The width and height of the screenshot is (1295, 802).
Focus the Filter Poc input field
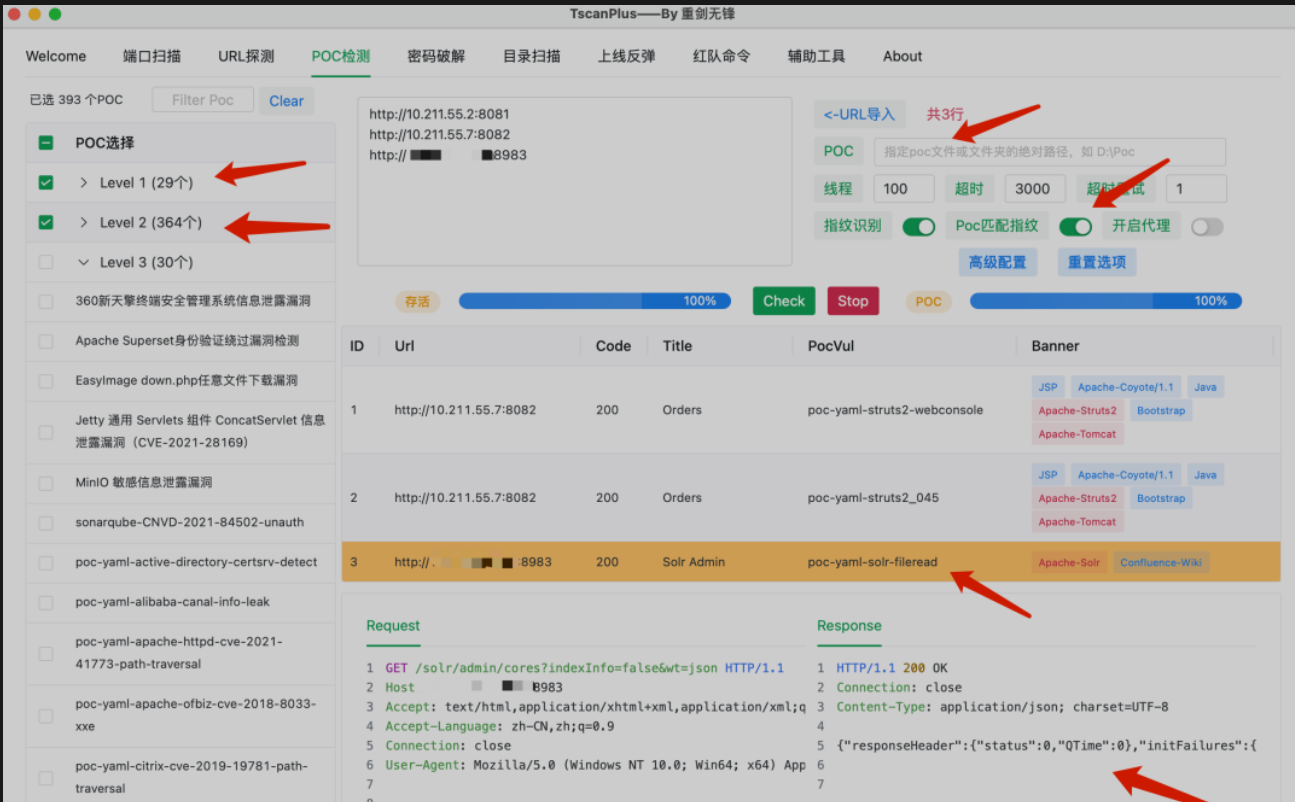click(x=203, y=100)
